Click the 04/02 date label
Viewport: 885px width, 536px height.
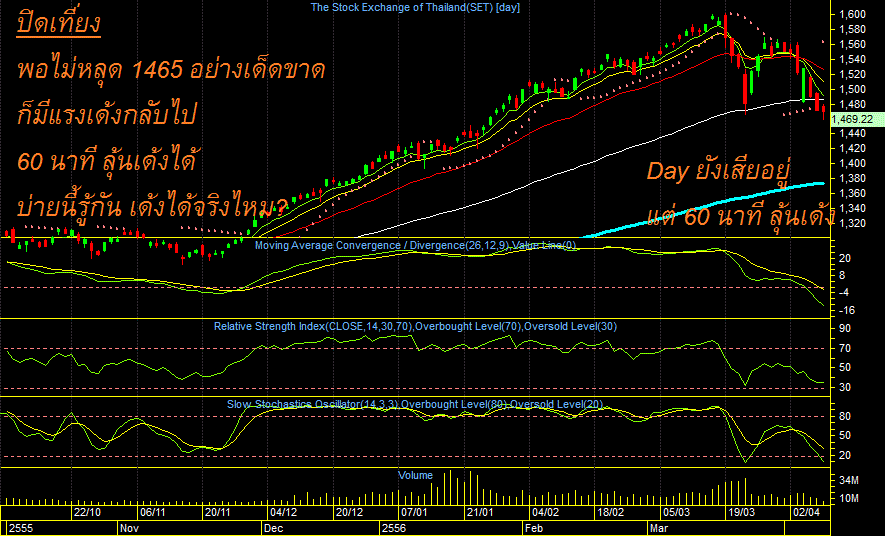point(545,512)
